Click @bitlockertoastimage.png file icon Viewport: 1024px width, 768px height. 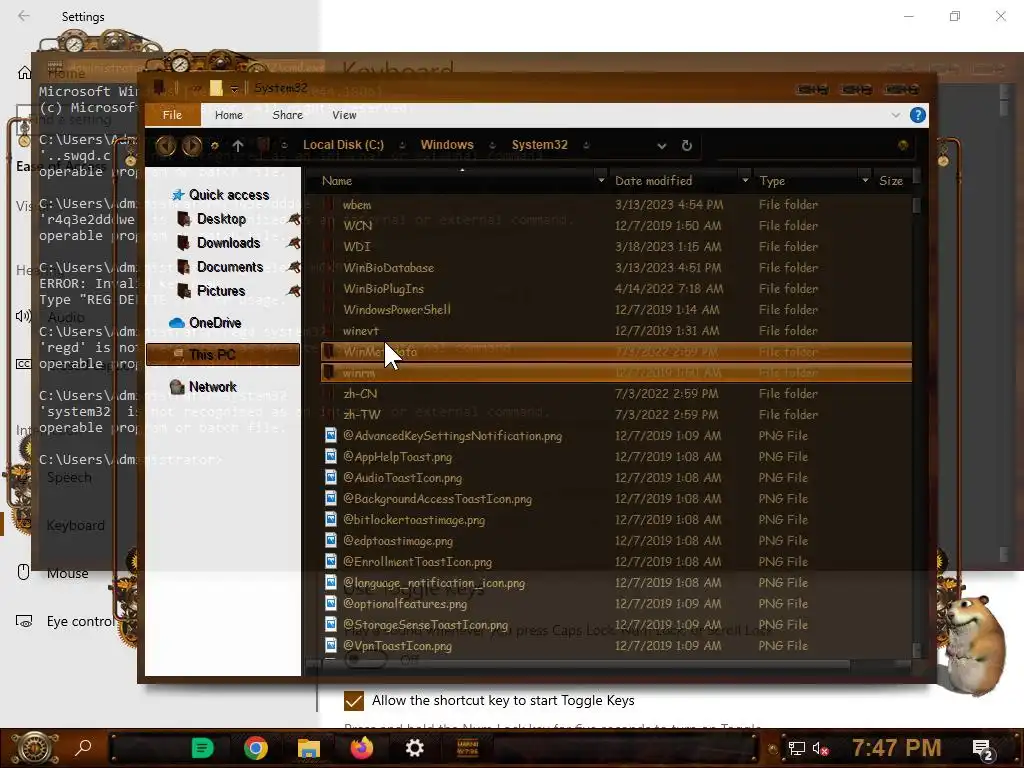[331, 519]
